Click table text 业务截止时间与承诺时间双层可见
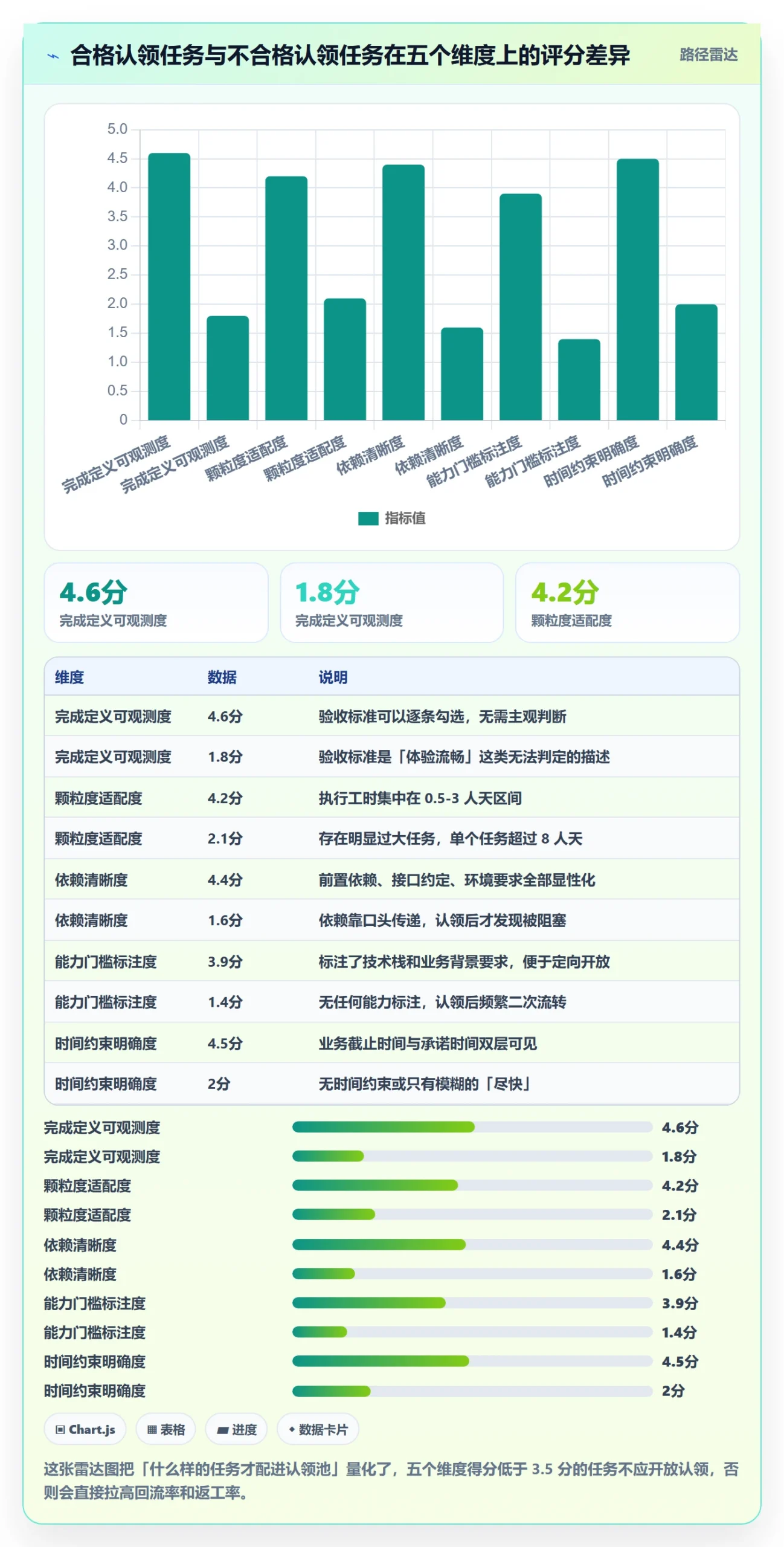Viewport: 784px width, 1547px height. [428, 1044]
